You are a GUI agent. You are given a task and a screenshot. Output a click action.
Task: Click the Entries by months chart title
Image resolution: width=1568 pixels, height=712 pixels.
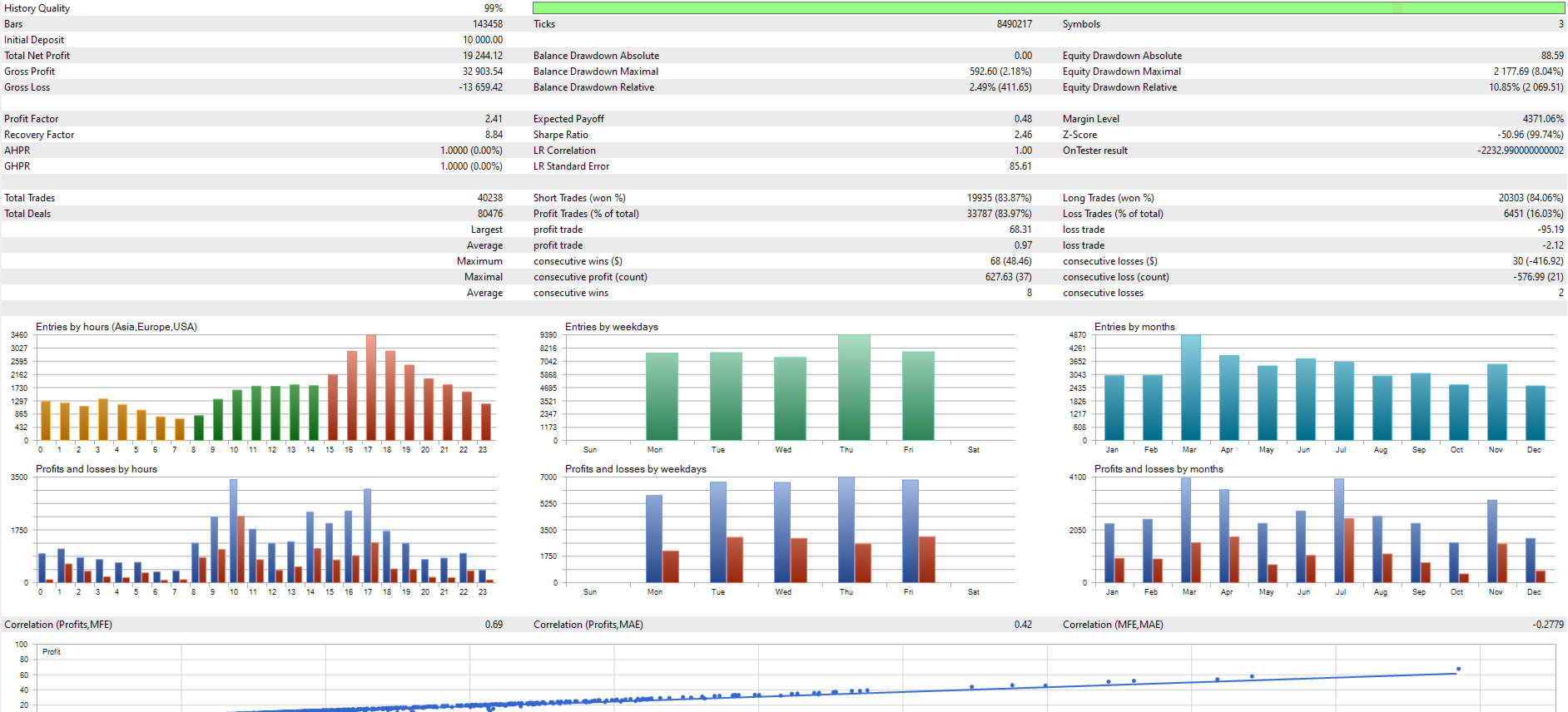pyautogui.click(x=1134, y=327)
